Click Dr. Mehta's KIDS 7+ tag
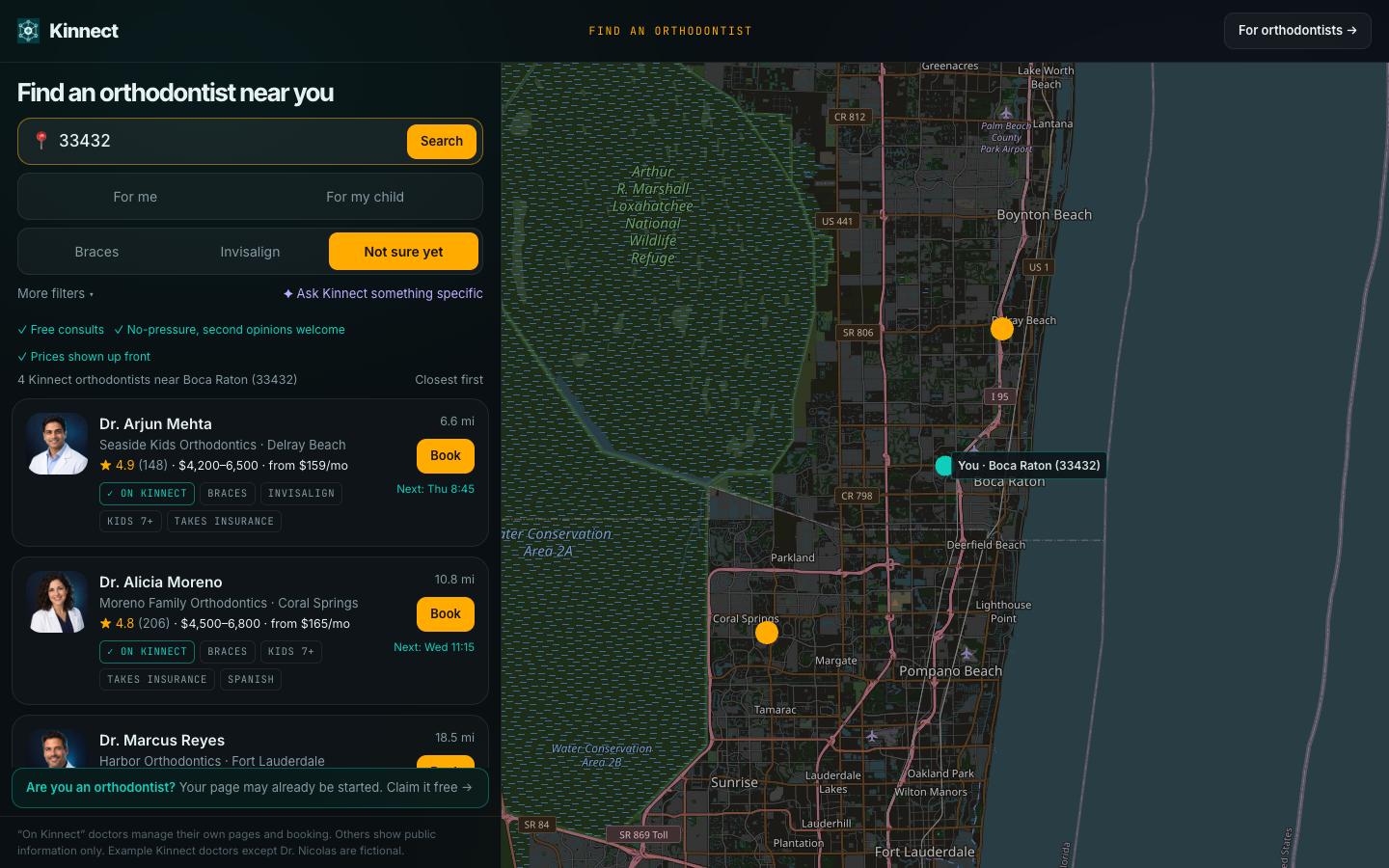This screenshot has height=868, width=1389. coord(130,522)
